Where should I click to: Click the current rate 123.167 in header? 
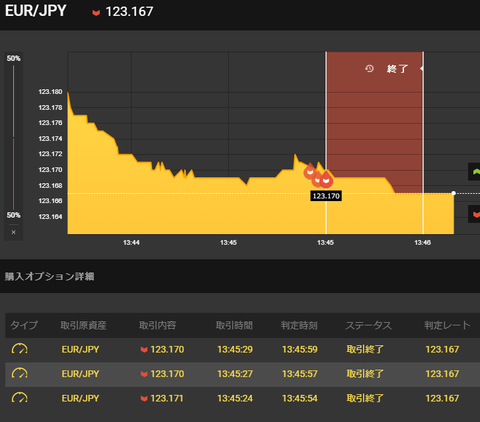(129, 12)
